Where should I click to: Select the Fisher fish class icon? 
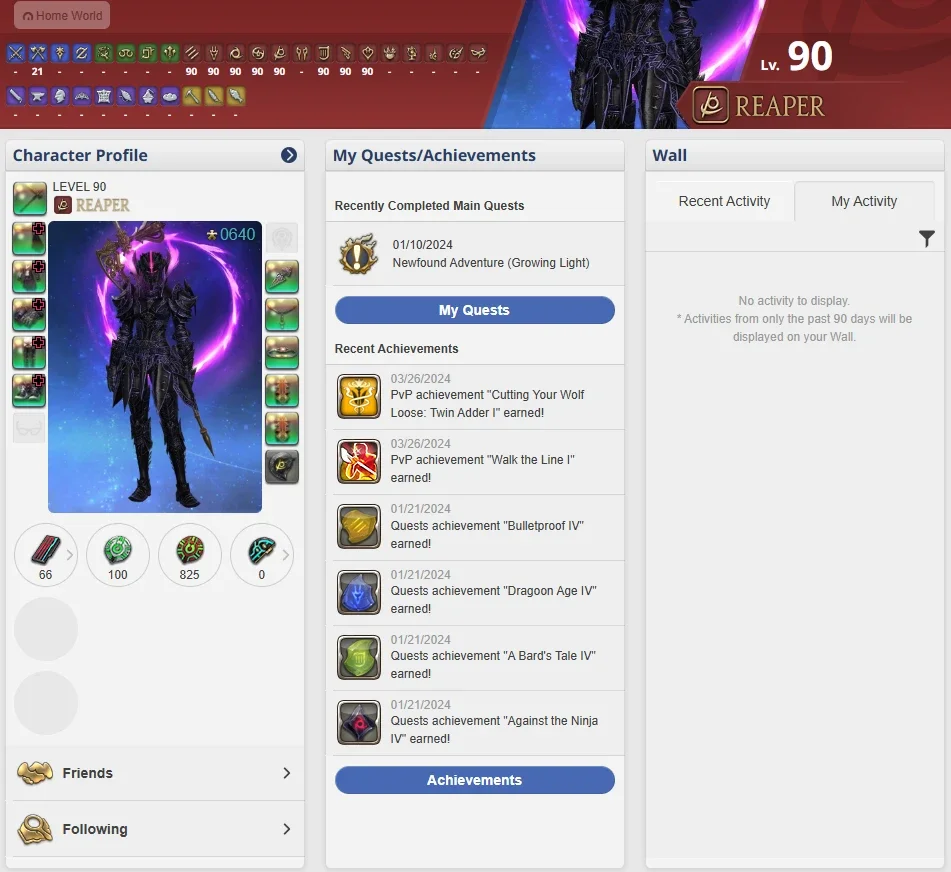point(235,96)
